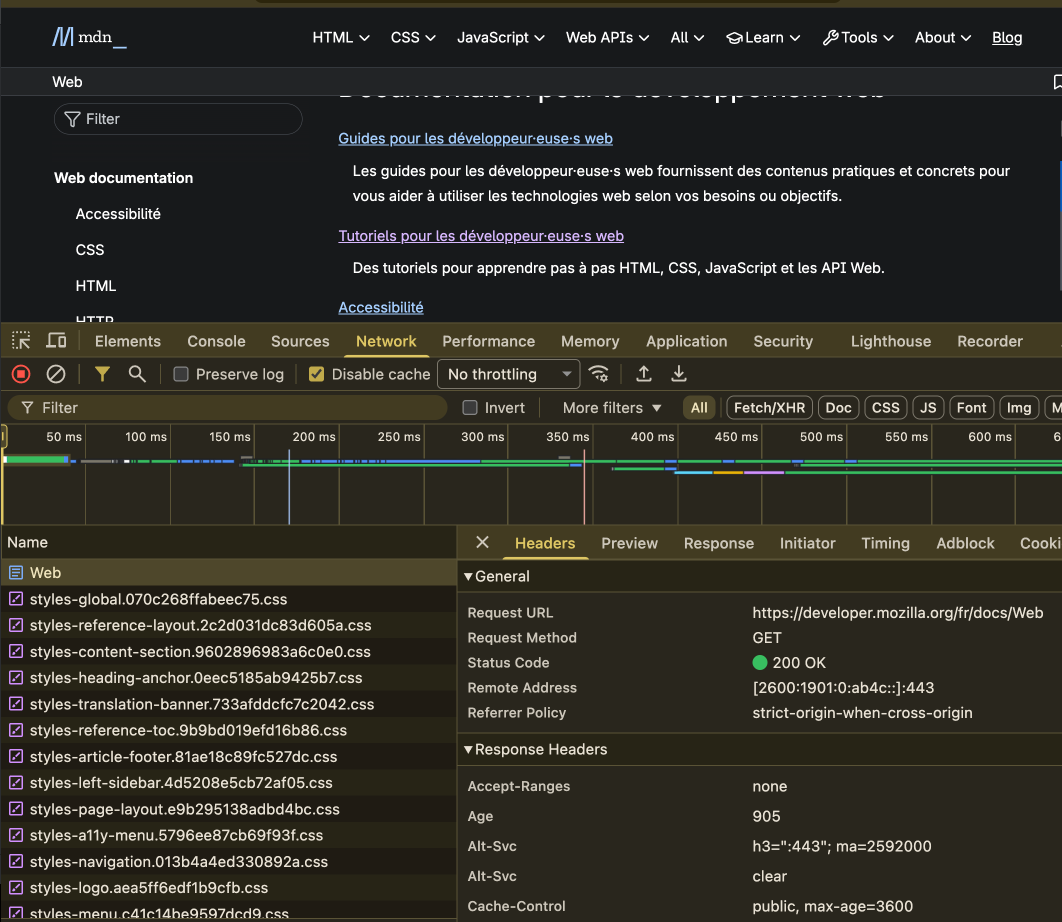Viewport: 1062px width, 922px height.
Task: Clear the network log
Action: (x=55, y=373)
